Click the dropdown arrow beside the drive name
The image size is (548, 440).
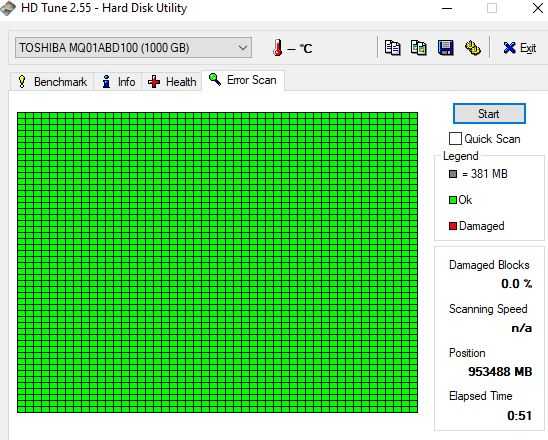coord(243,48)
